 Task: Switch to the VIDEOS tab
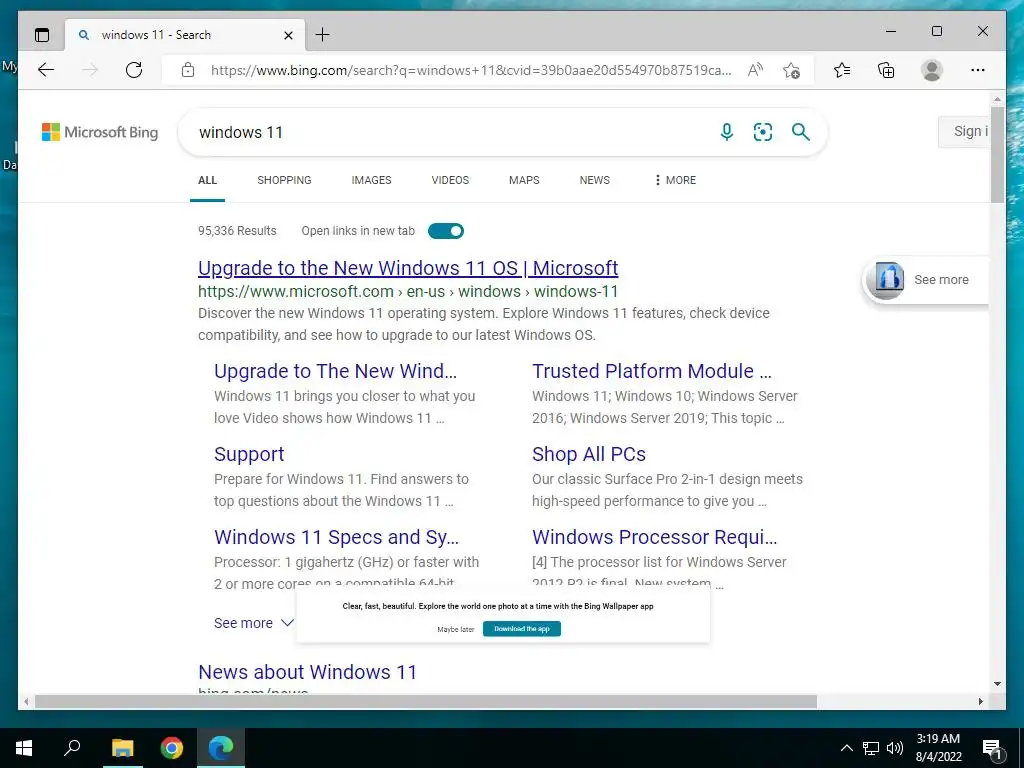(450, 180)
